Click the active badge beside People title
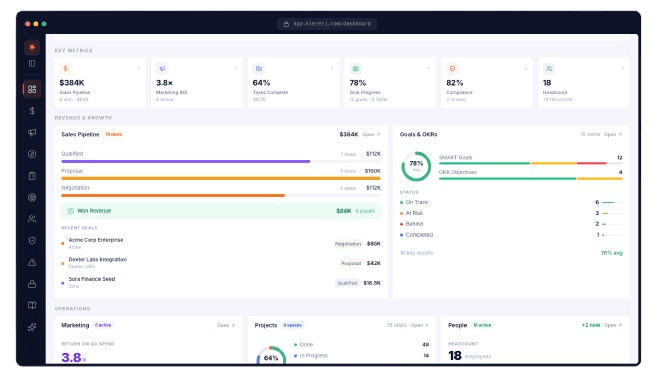Image resolution: width=662 pixels, height=377 pixels. tap(482, 325)
